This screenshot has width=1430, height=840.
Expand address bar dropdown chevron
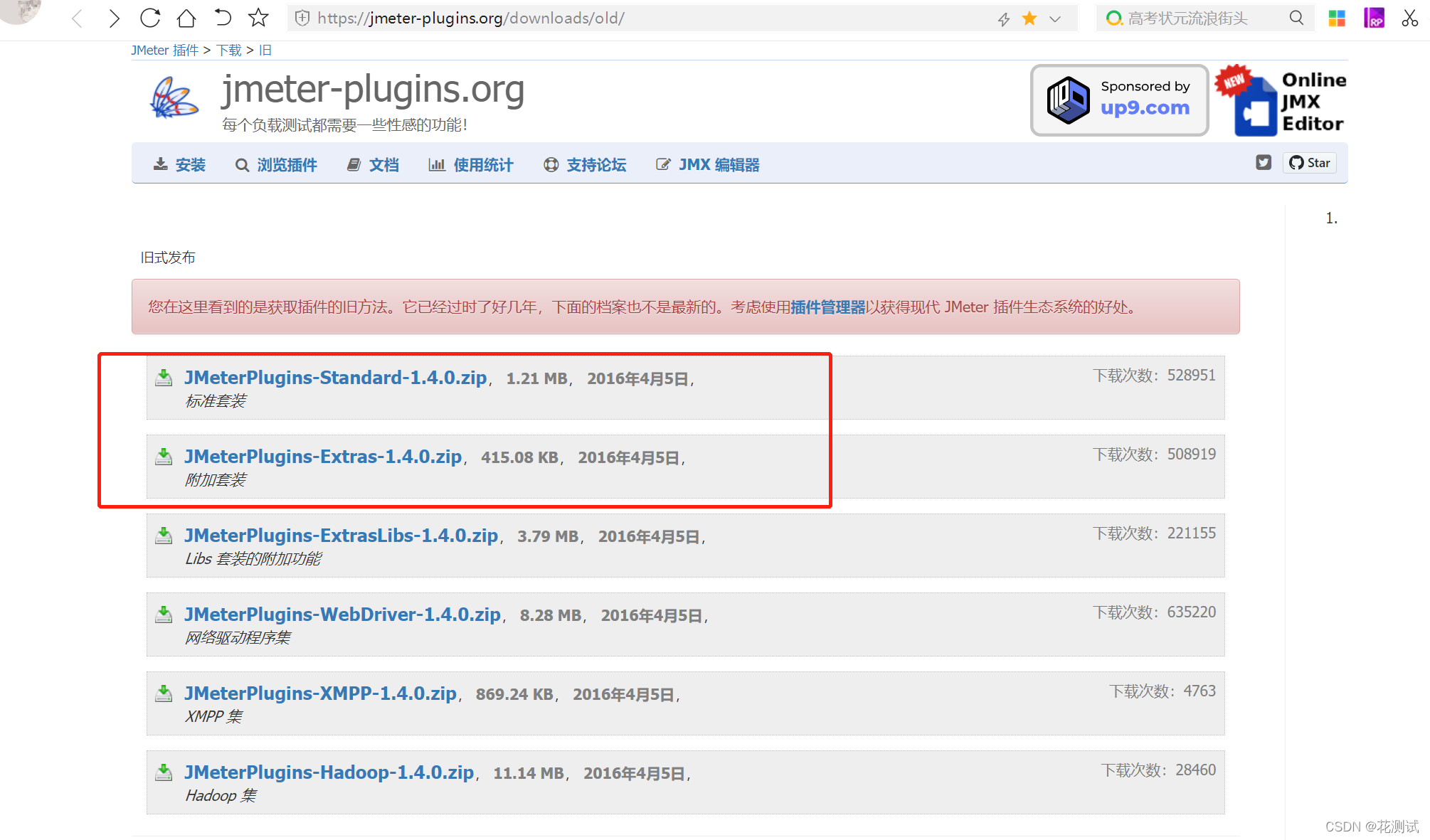1055,19
